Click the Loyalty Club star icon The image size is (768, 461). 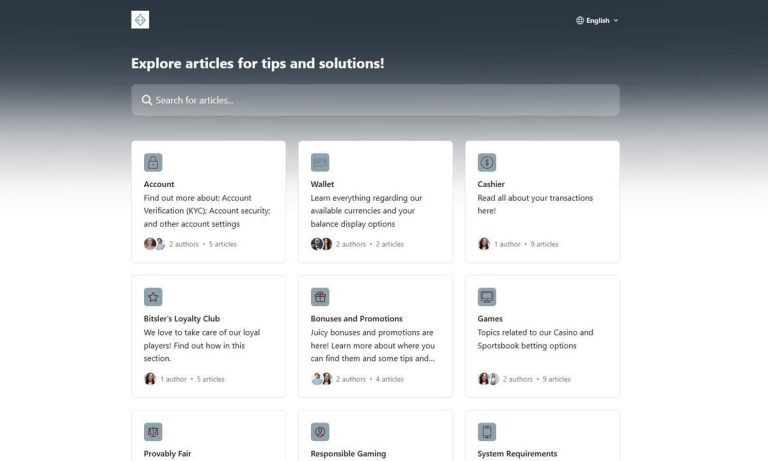153,297
